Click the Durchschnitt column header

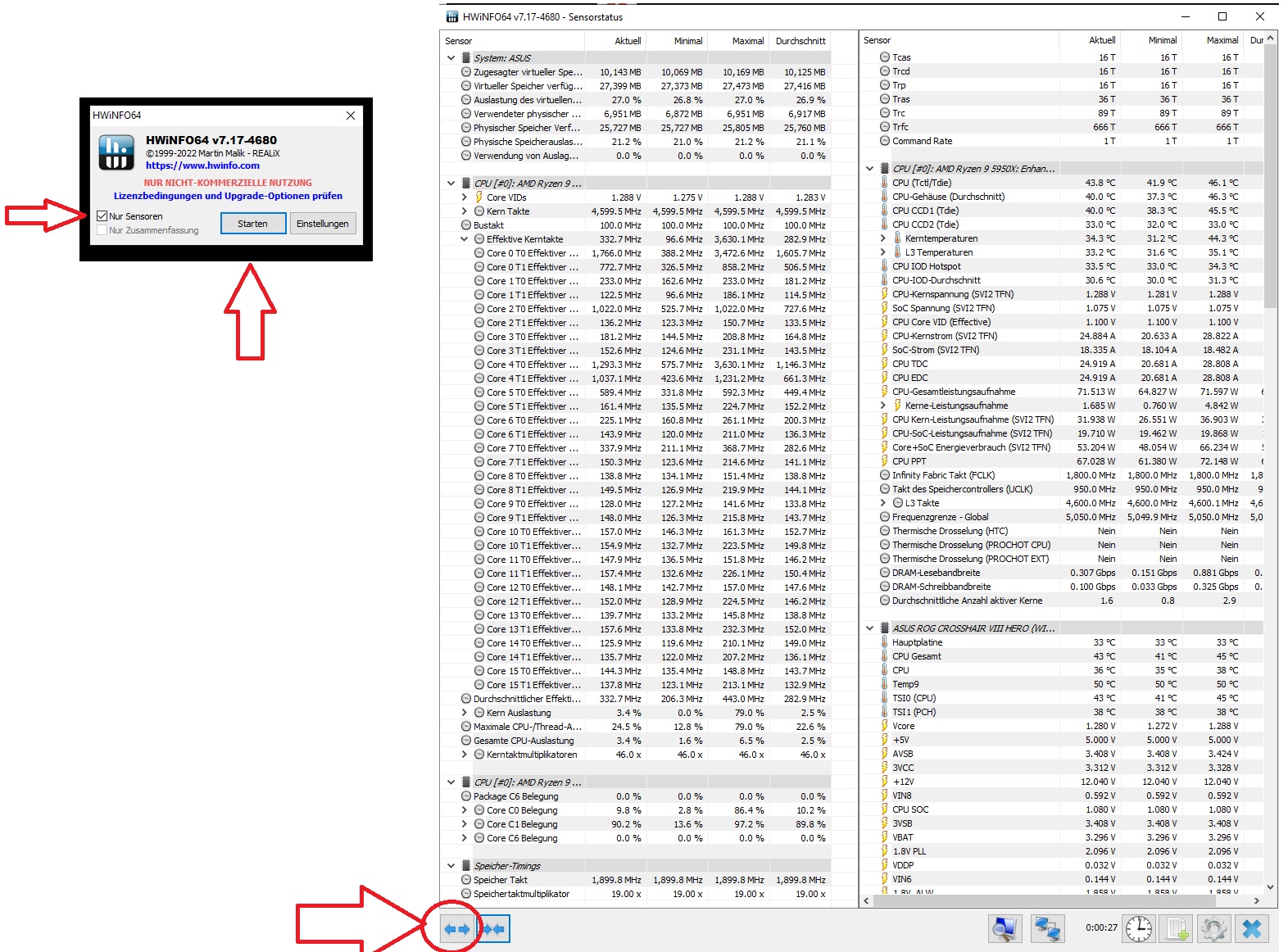click(800, 41)
